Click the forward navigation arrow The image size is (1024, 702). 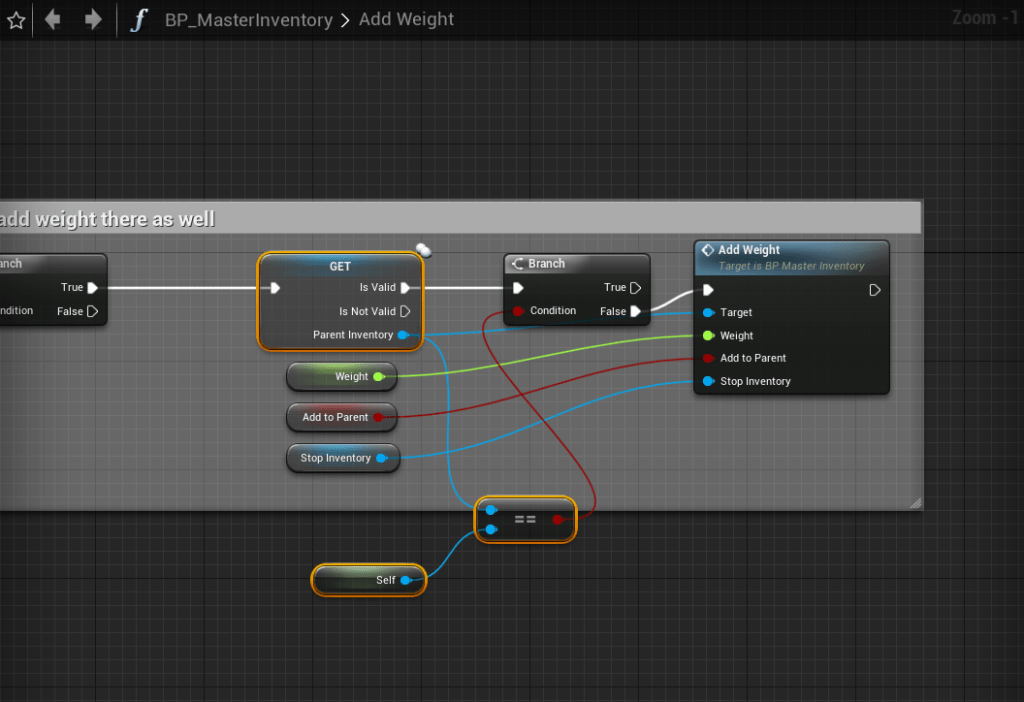click(x=92, y=20)
